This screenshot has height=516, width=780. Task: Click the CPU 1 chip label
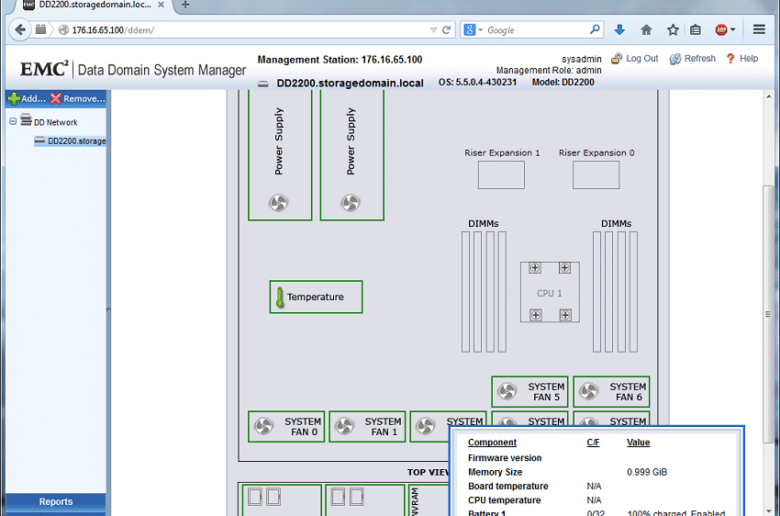pyautogui.click(x=550, y=293)
